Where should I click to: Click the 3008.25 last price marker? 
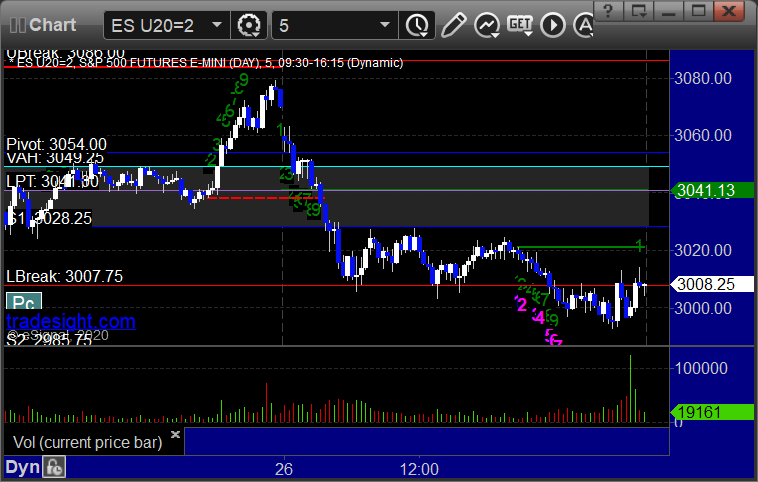click(712, 284)
